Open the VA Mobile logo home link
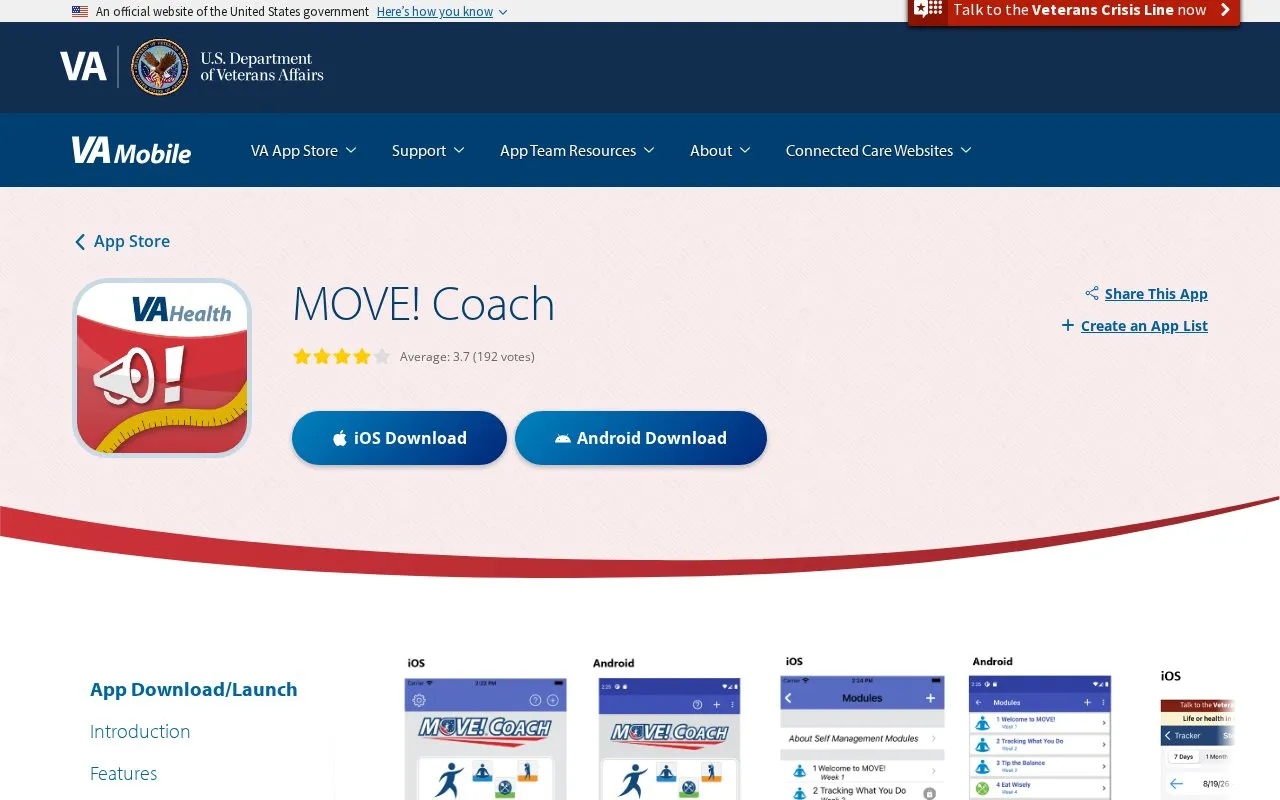The height and width of the screenshot is (800, 1280). [131, 151]
